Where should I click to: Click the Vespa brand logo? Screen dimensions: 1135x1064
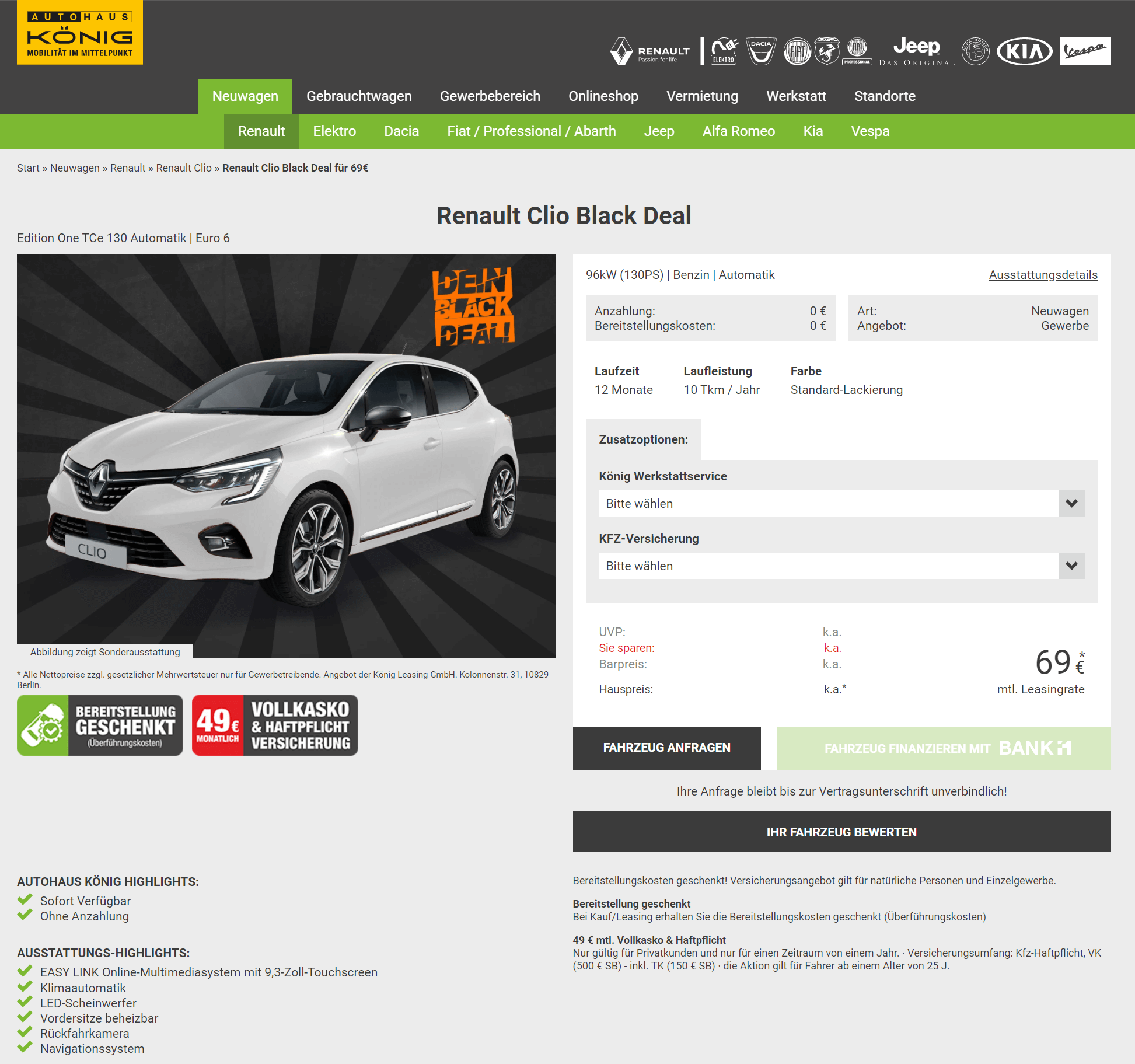[1085, 52]
